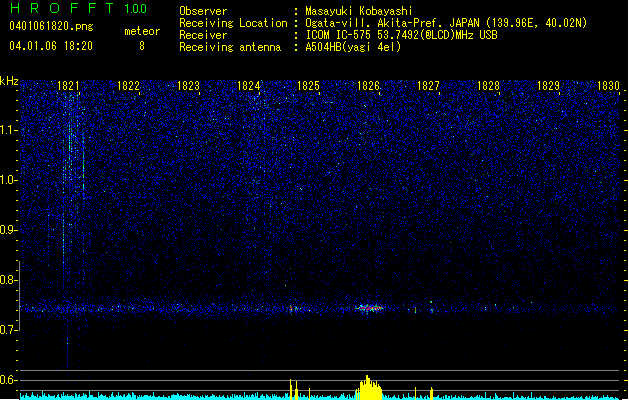Click the 0.9 kHz frequency label
This screenshot has width=629, height=400.
tap(8, 230)
